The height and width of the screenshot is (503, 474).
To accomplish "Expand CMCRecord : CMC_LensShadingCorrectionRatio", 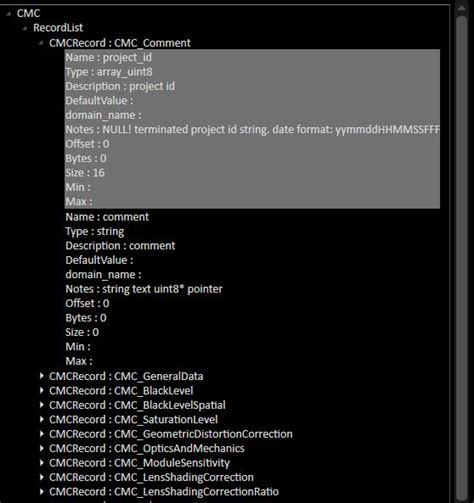I will [41, 492].
